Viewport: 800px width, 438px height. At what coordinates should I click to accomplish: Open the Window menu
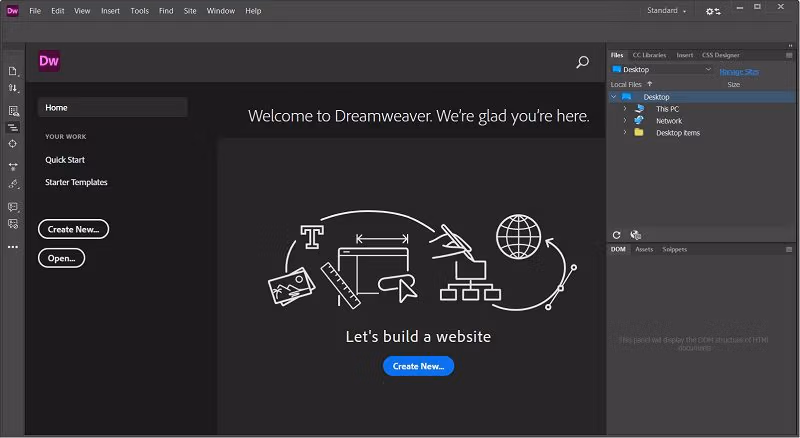220,11
